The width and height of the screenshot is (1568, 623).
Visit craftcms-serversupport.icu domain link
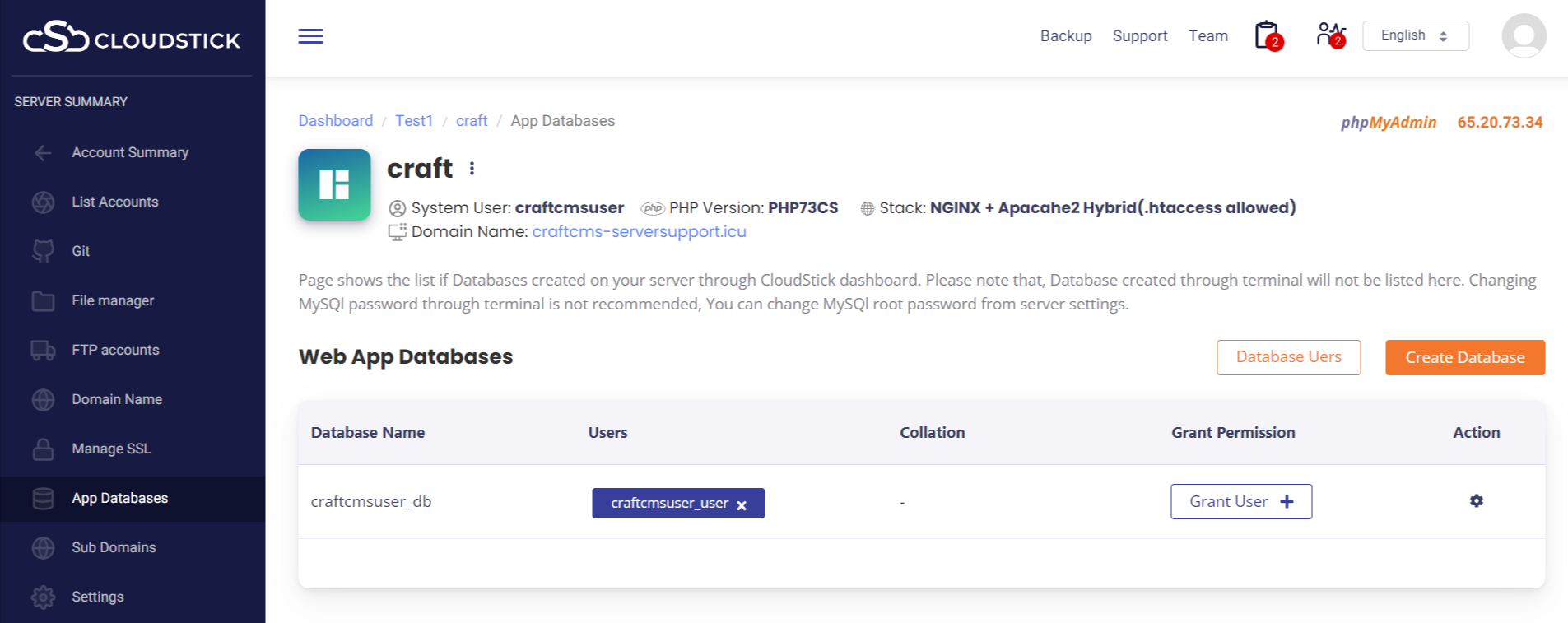(x=639, y=232)
